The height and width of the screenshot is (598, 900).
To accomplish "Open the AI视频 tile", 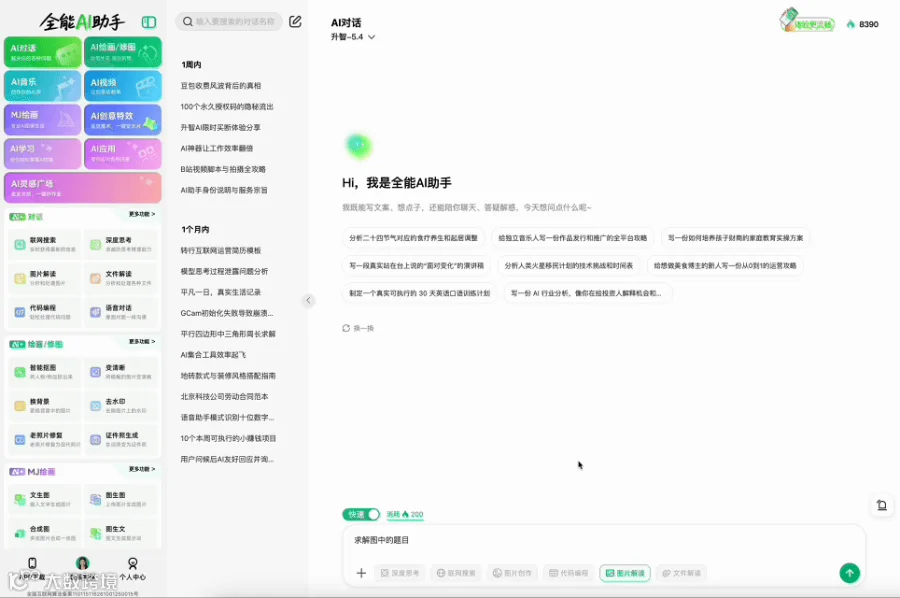I will point(123,86).
